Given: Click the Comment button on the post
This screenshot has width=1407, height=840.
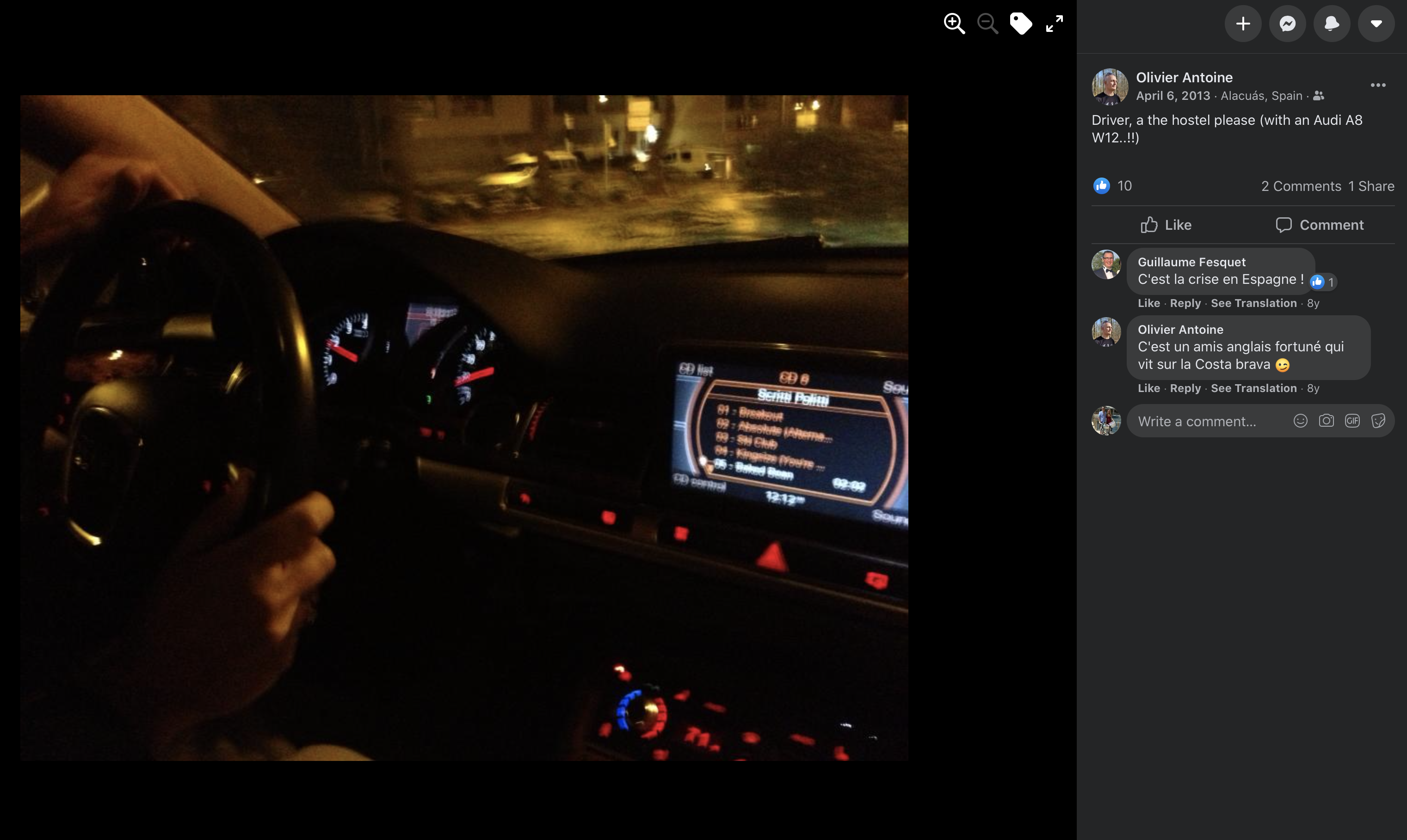Looking at the screenshot, I should tap(1319, 225).
